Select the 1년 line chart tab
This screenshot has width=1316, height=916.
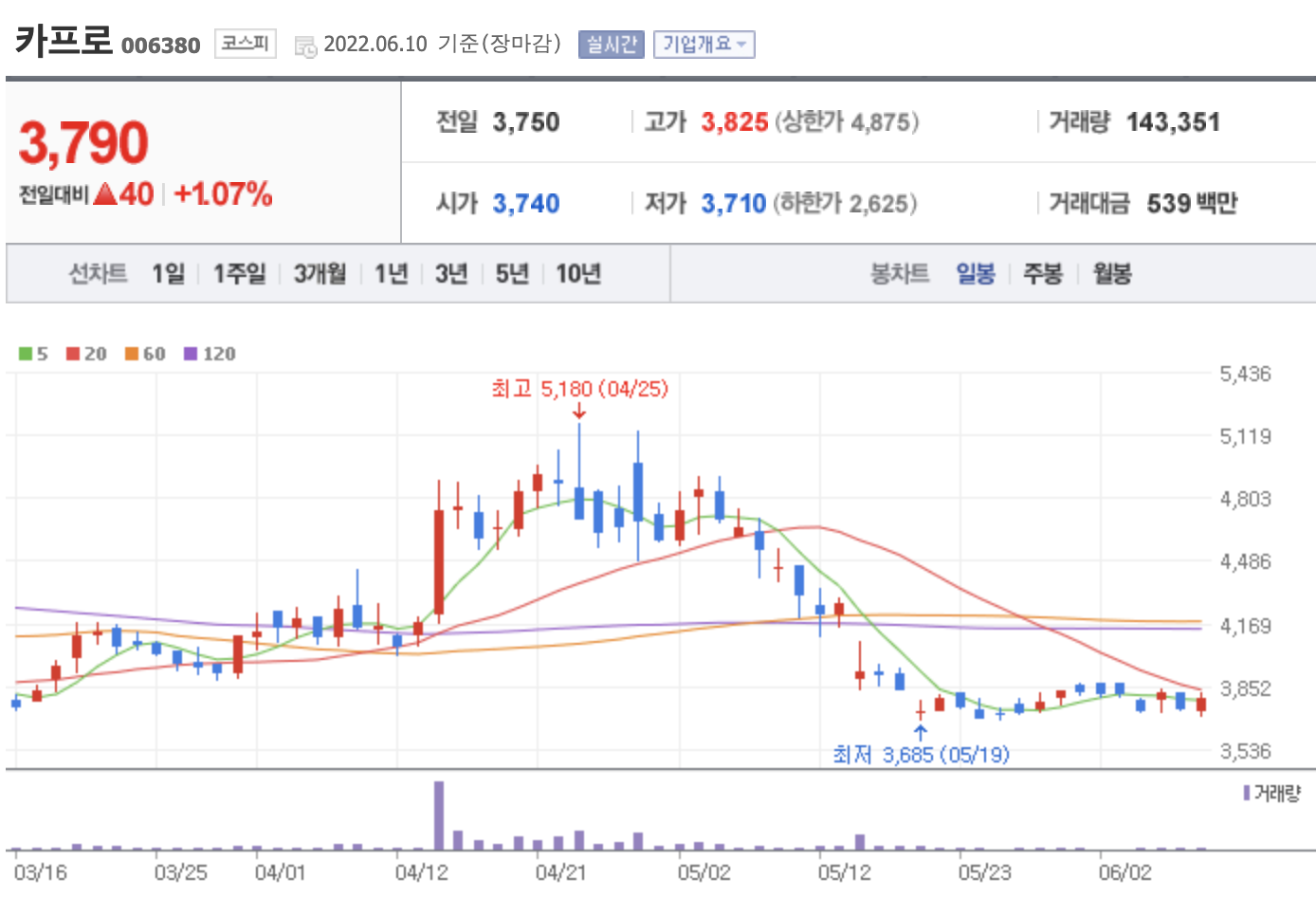(391, 274)
